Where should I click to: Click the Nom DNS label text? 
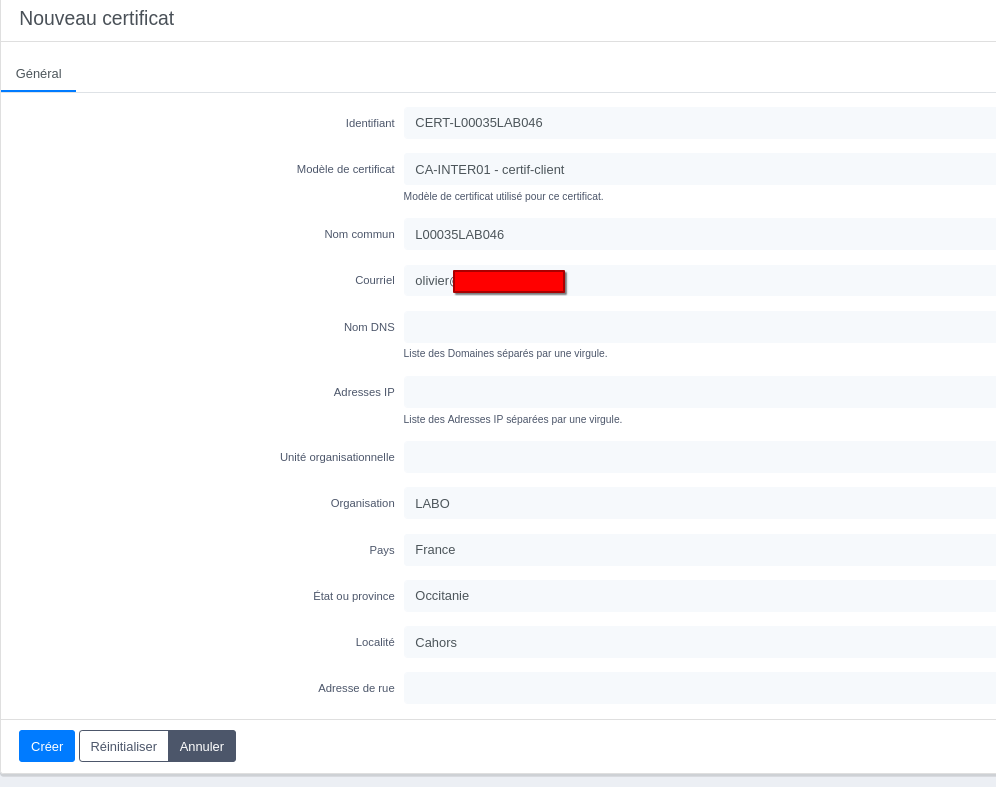click(x=369, y=327)
